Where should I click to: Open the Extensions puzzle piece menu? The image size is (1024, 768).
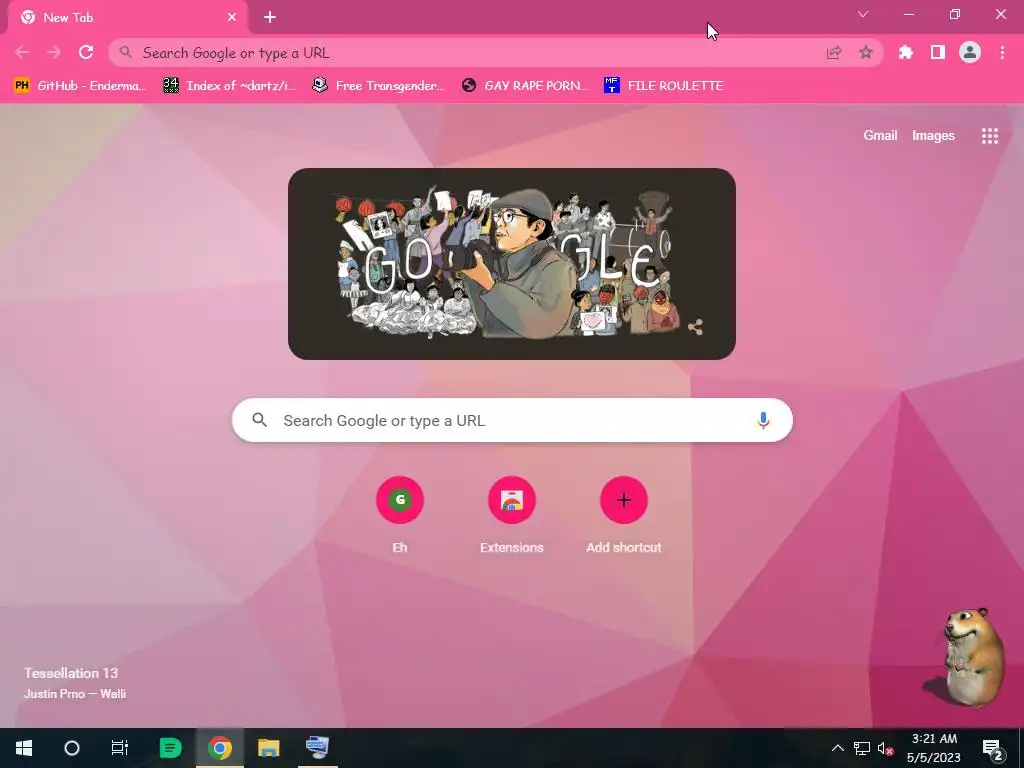click(906, 52)
